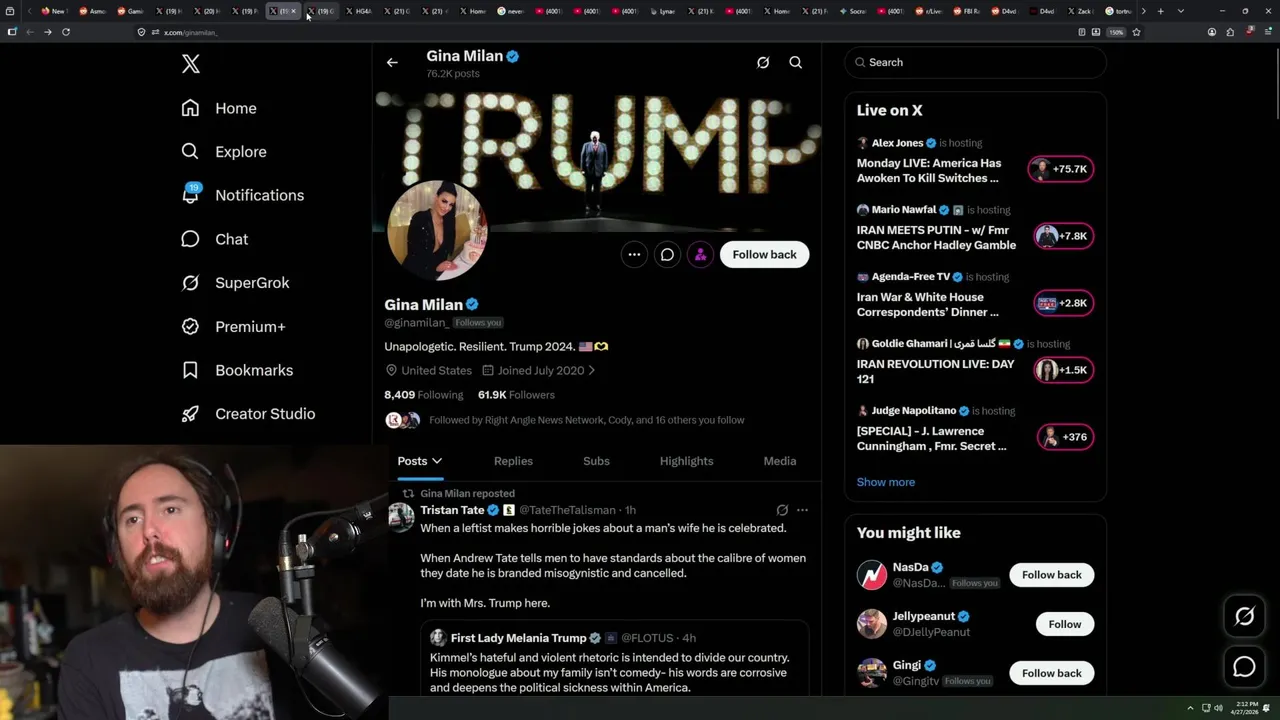The height and width of the screenshot is (720, 1280).
Task: Click the Creator Studio rocket icon
Action: point(190,414)
